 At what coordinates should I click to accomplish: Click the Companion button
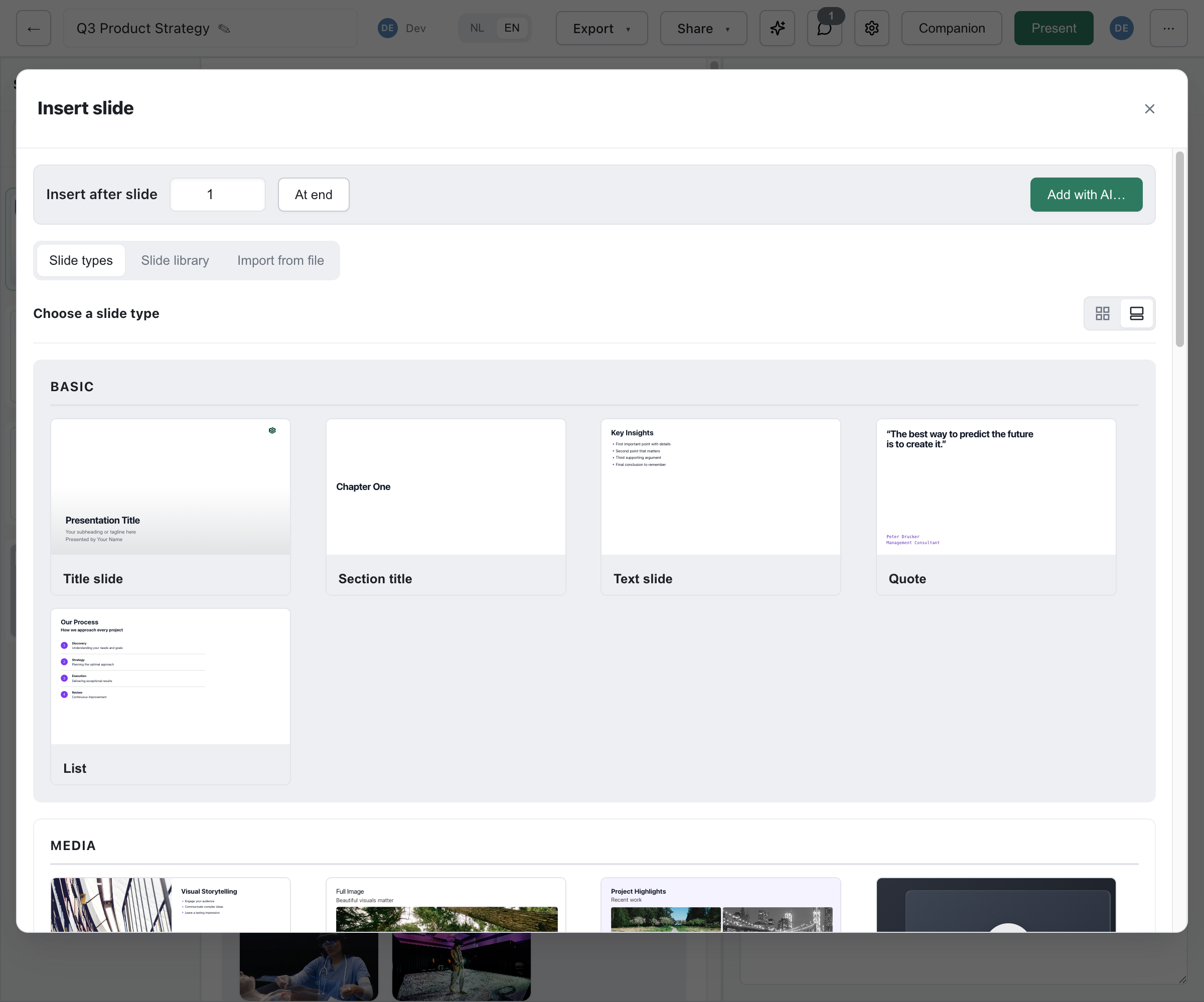[951, 28]
